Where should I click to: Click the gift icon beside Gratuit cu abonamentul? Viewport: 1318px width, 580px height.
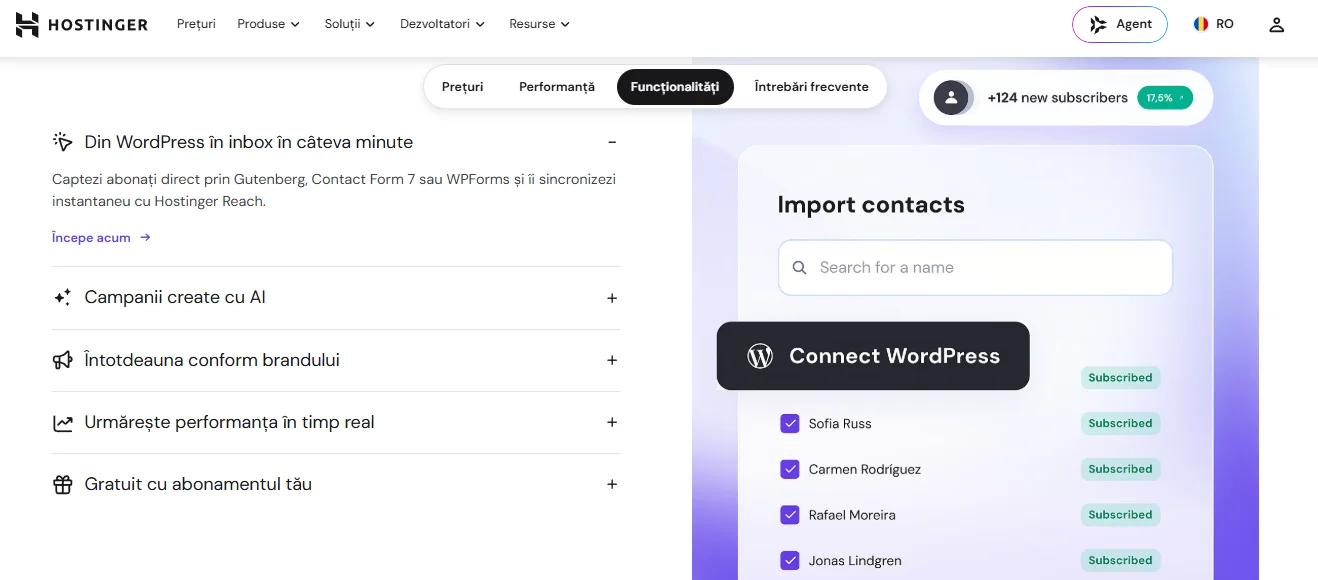tap(62, 484)
